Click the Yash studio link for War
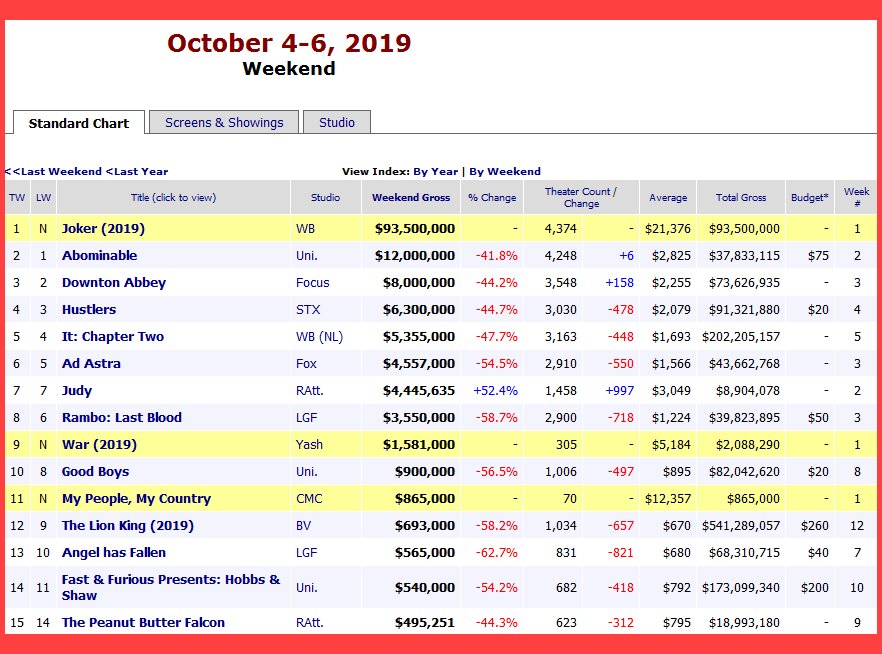Image resolution: width=882 pixels, height=654 pixels. click(x=308, y=444)
